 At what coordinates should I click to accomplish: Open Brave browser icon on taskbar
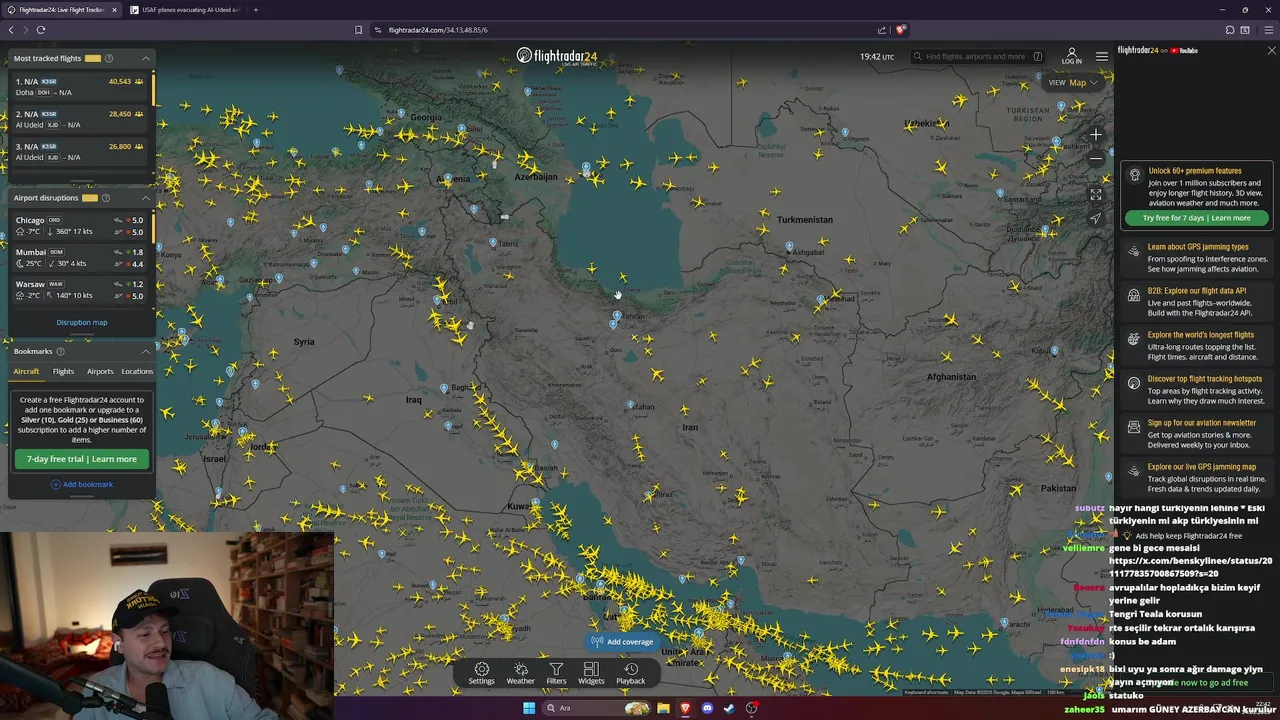[x=685, y=708]
